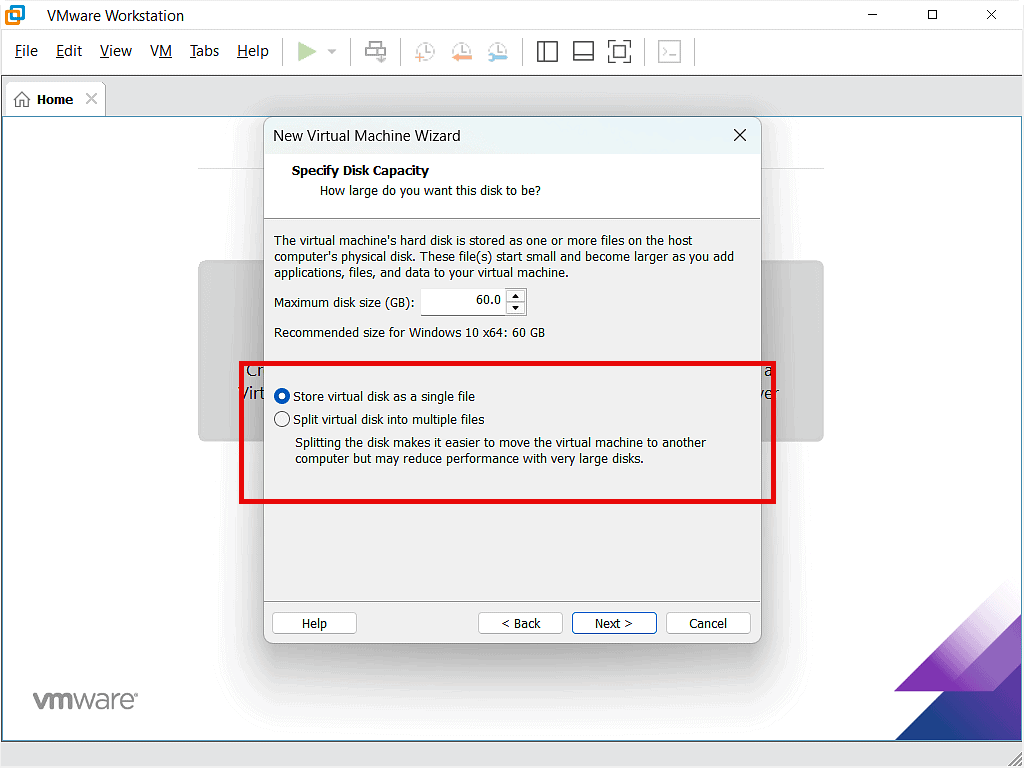
Task: Enter full screen mode icon
Action: (619, 51)
